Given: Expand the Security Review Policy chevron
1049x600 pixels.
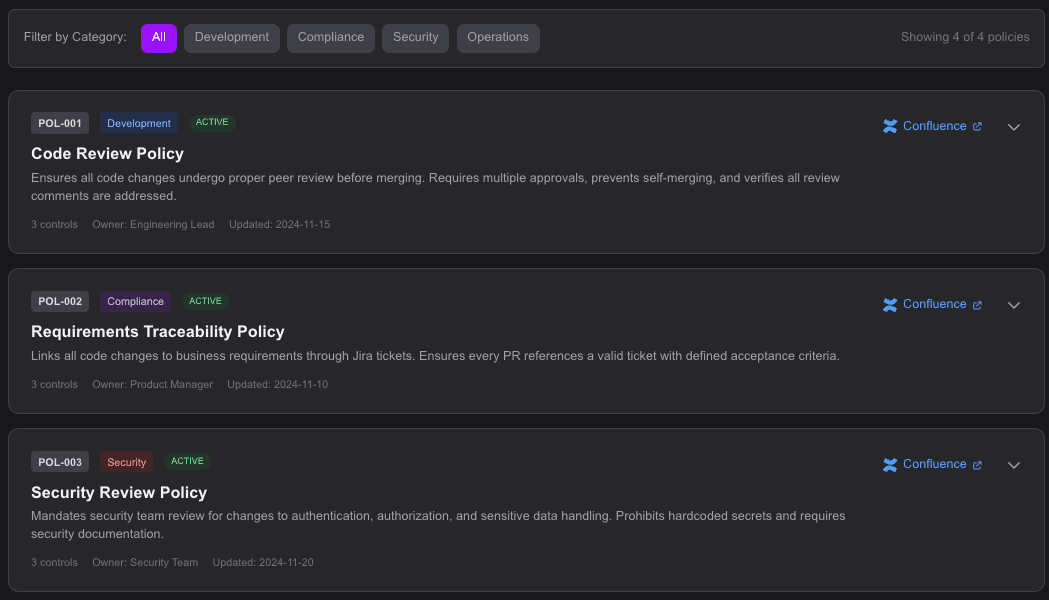Looking at the screenshot, I should (x=1013, y=465).
